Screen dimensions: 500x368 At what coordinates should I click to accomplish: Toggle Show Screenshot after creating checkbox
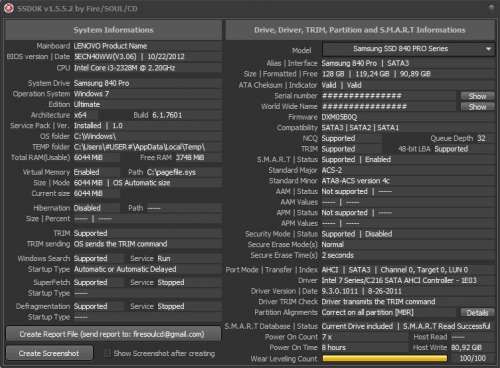(107, 353)
